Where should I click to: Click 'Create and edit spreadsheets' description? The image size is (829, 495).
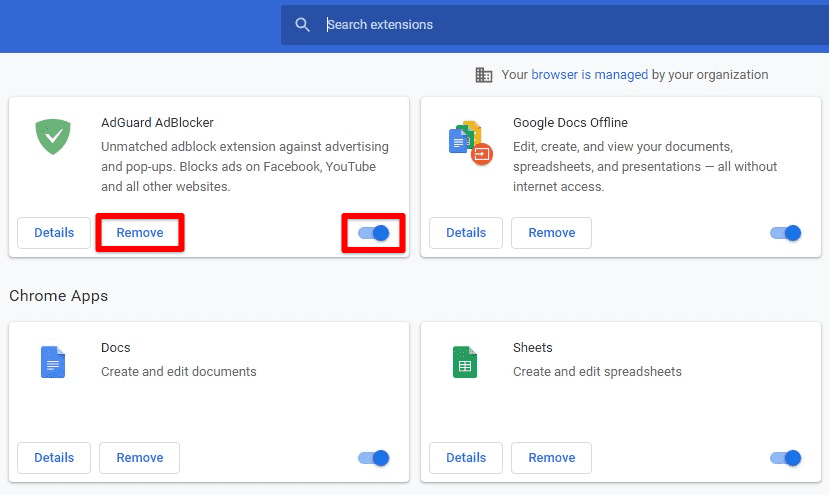(x=597, y=372)
